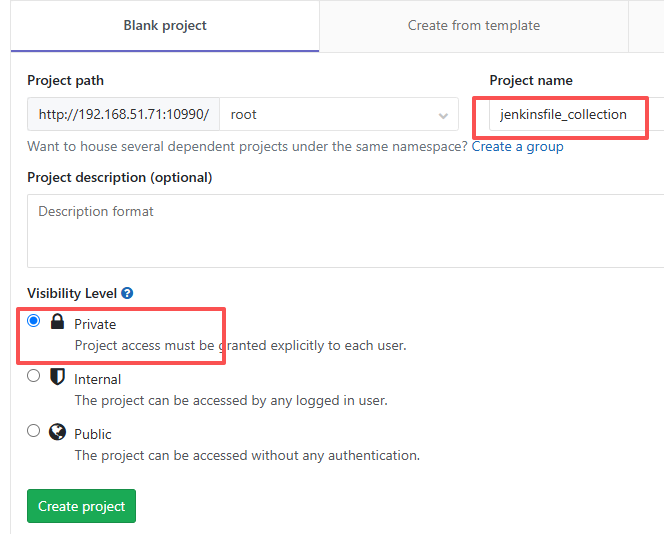Image resolution: width=664 pixels, height=534 pixels.
Task: Click the green Create project button
Action: pyautogui.click(x=81, y=506)
